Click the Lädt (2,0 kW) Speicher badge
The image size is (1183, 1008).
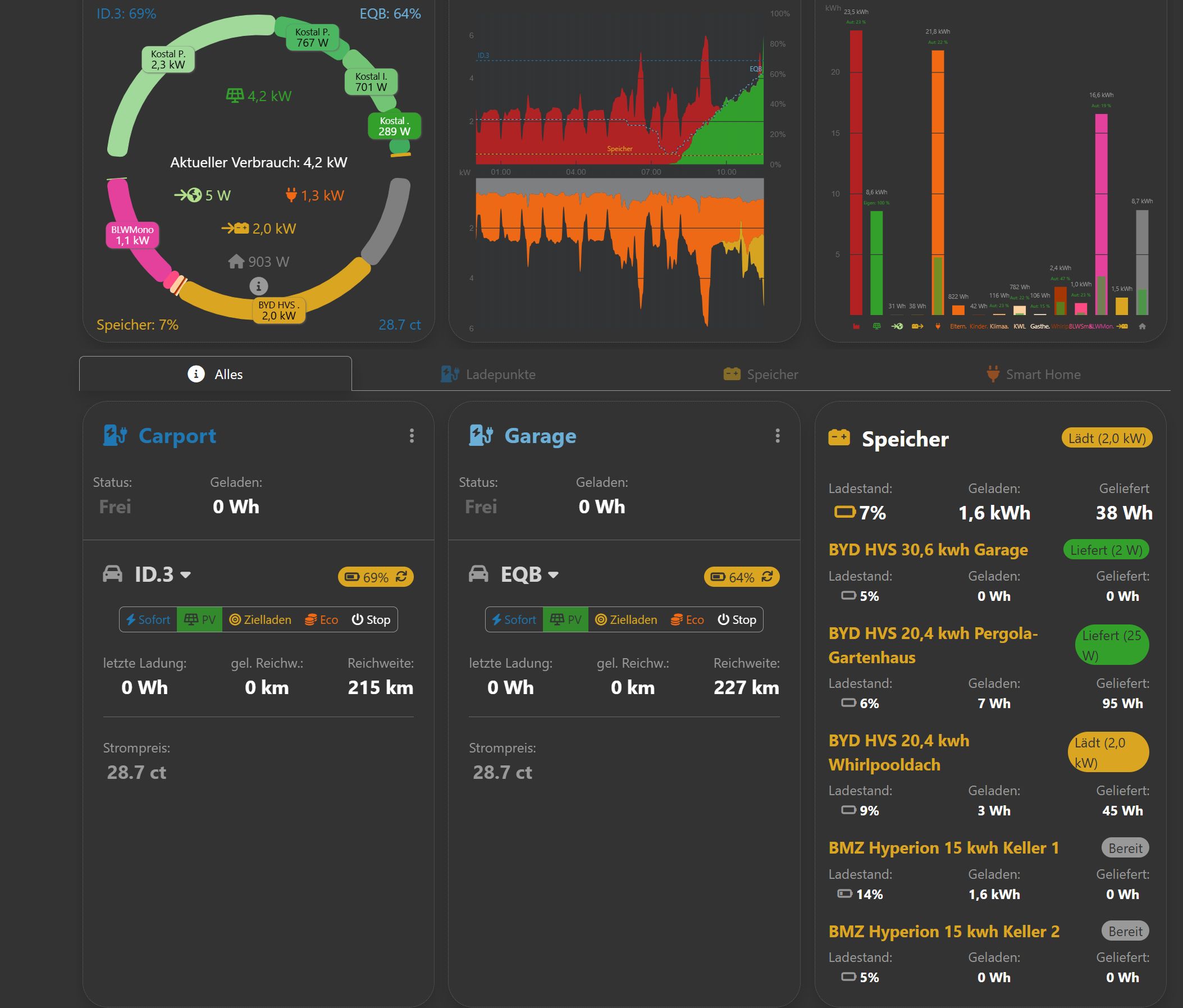[1107, 438]
